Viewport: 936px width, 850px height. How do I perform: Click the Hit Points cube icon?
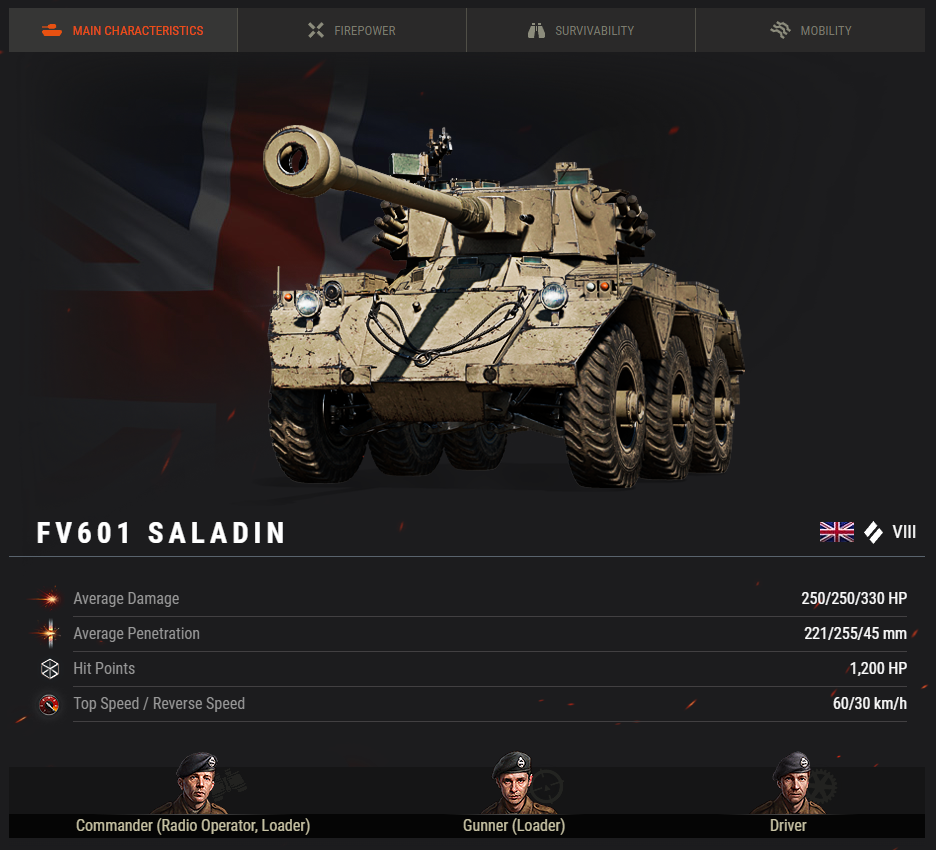click(x=50, y=669)
